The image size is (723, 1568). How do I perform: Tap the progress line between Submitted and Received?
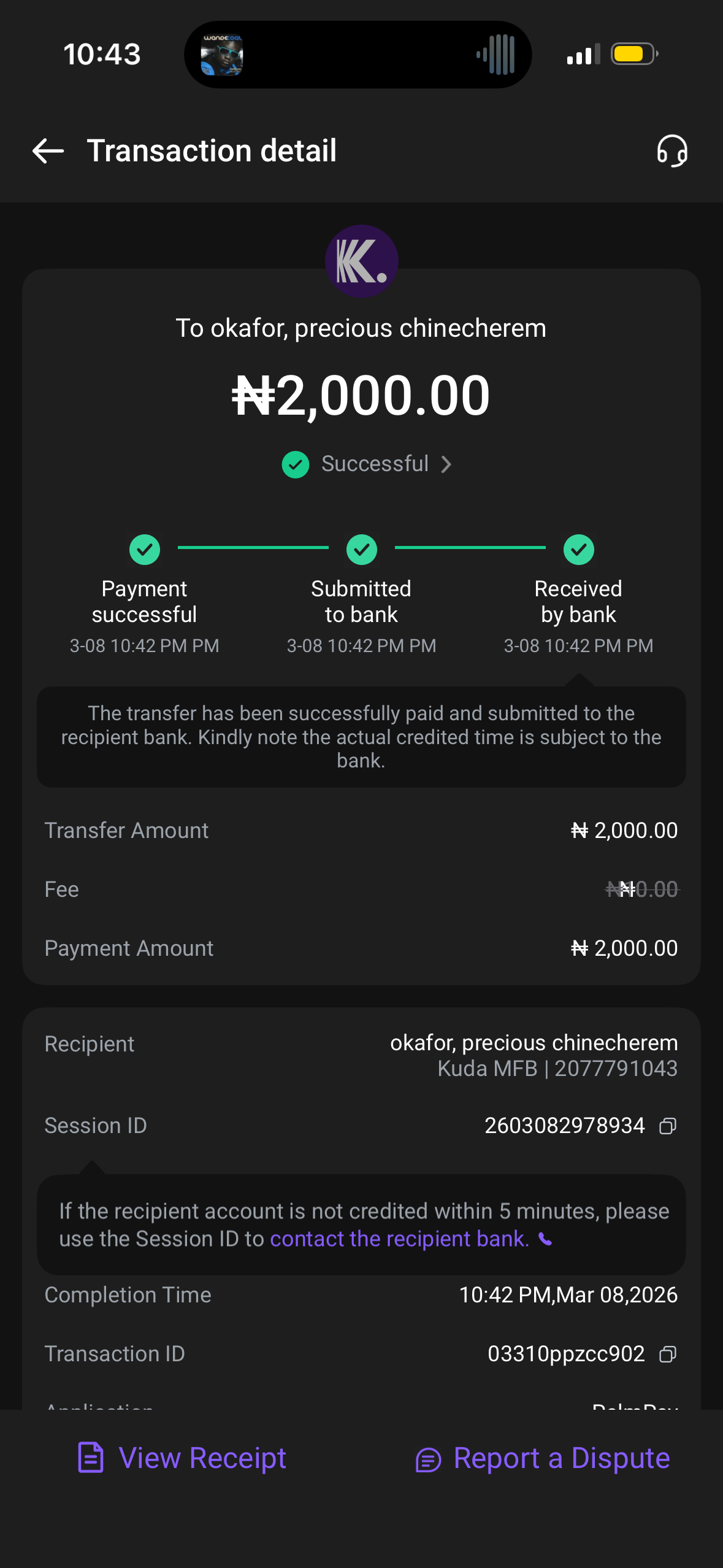coord(470,547)
